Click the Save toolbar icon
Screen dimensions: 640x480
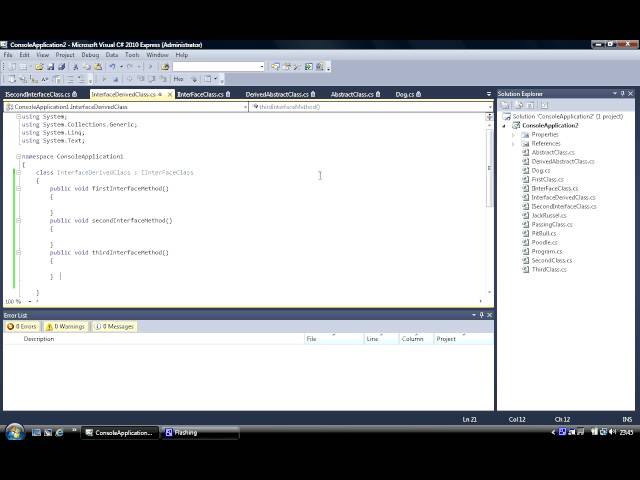[51, 67]
